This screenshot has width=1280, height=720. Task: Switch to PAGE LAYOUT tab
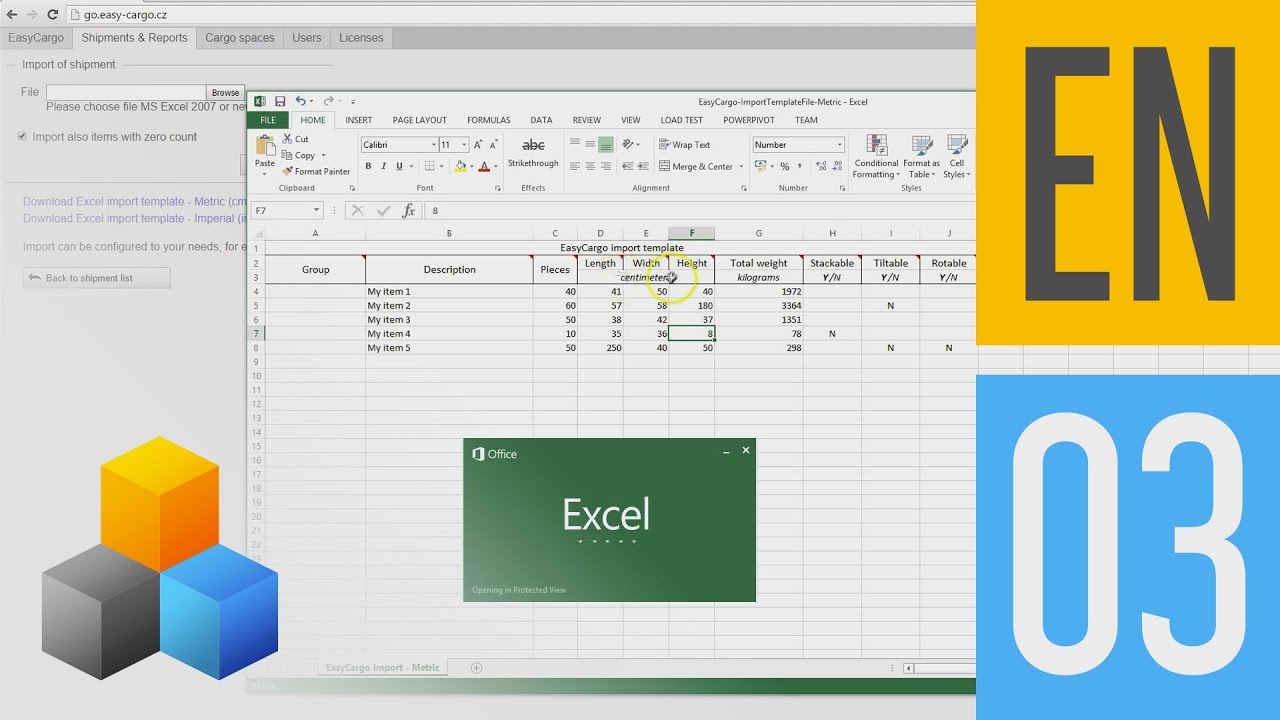(419, 120)
